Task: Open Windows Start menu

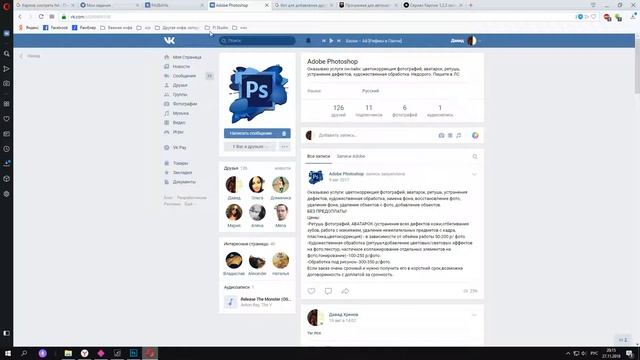Action: pyautogui.click(x=8, y=353)
